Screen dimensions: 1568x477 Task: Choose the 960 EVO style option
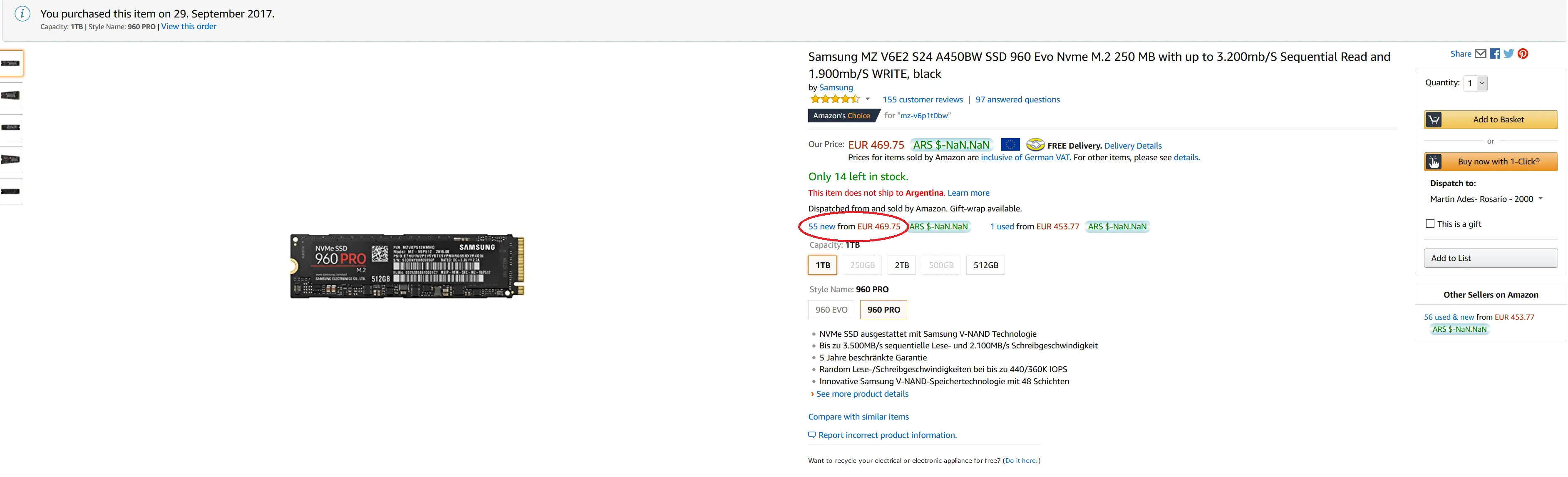coord(831,310)
